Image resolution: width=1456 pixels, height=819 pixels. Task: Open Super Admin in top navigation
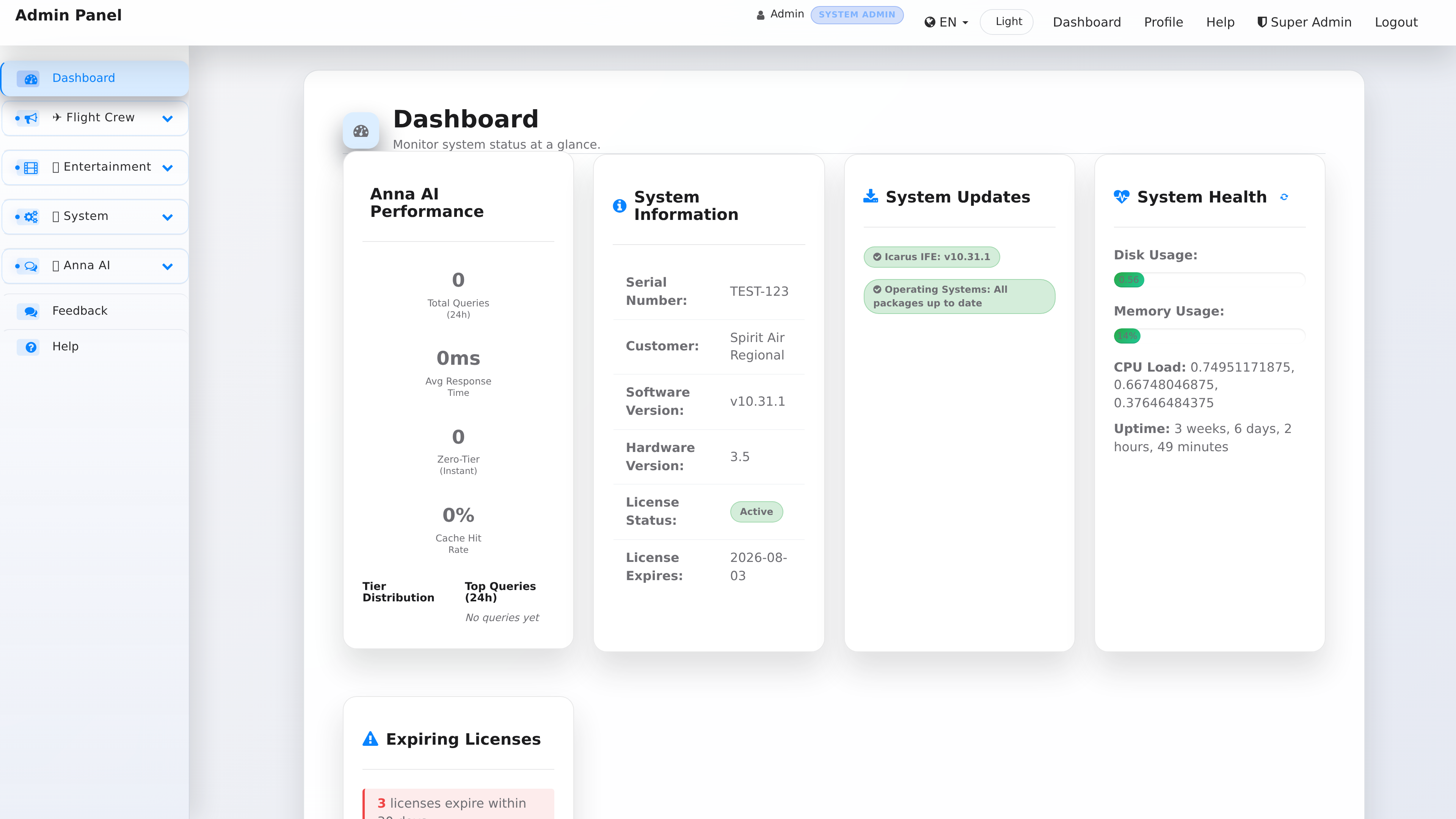point(1304,23)
